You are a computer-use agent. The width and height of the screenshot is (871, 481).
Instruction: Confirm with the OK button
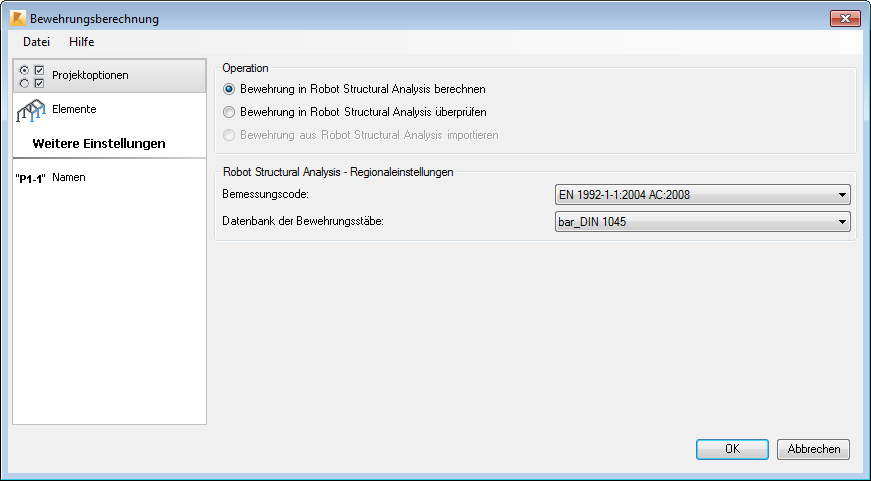(x=732, y=449)
